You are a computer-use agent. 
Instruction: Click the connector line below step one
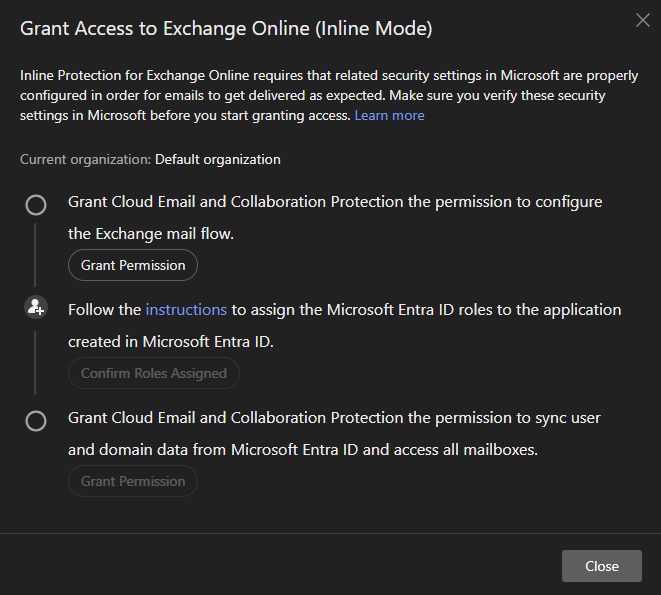36,255
